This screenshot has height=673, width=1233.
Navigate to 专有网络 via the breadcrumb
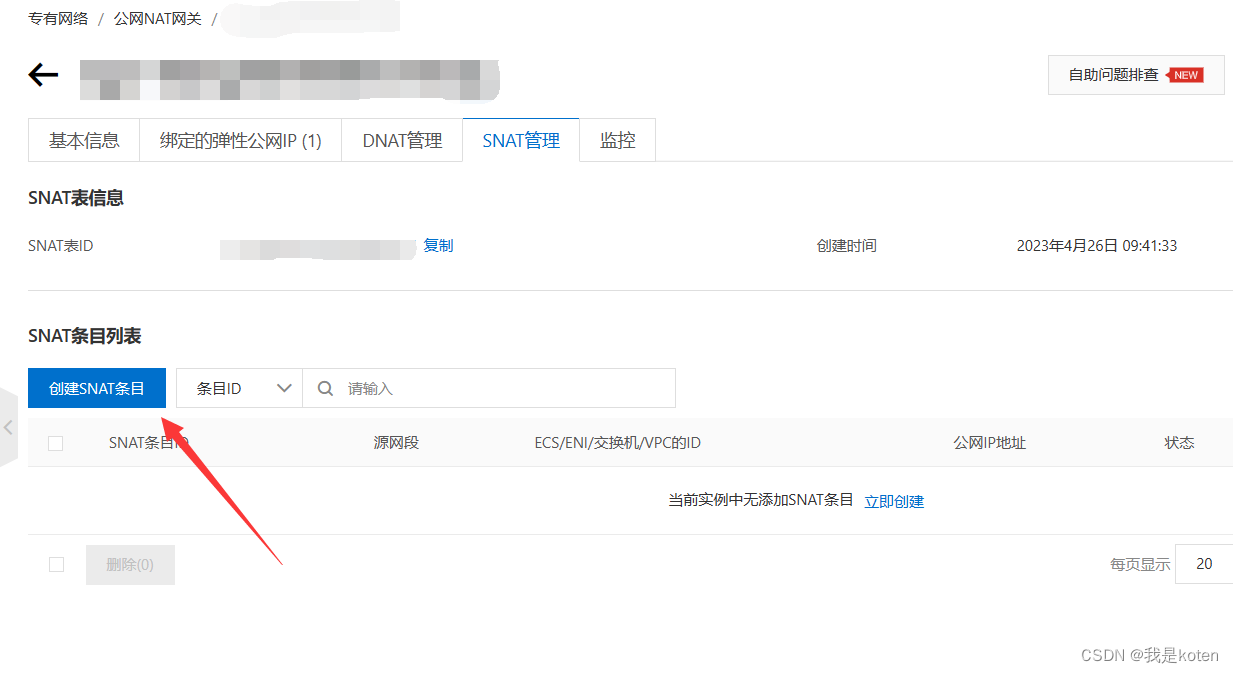click(x=56, y=18)
